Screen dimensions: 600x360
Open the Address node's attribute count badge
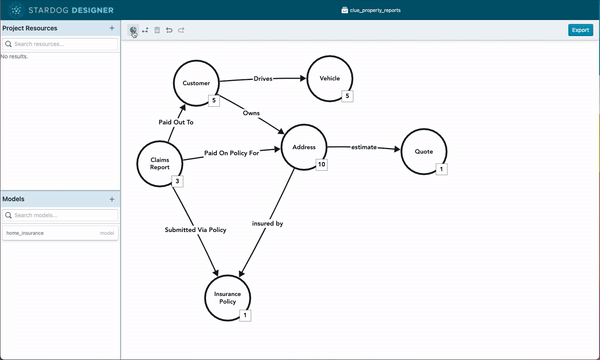[321, 164]
